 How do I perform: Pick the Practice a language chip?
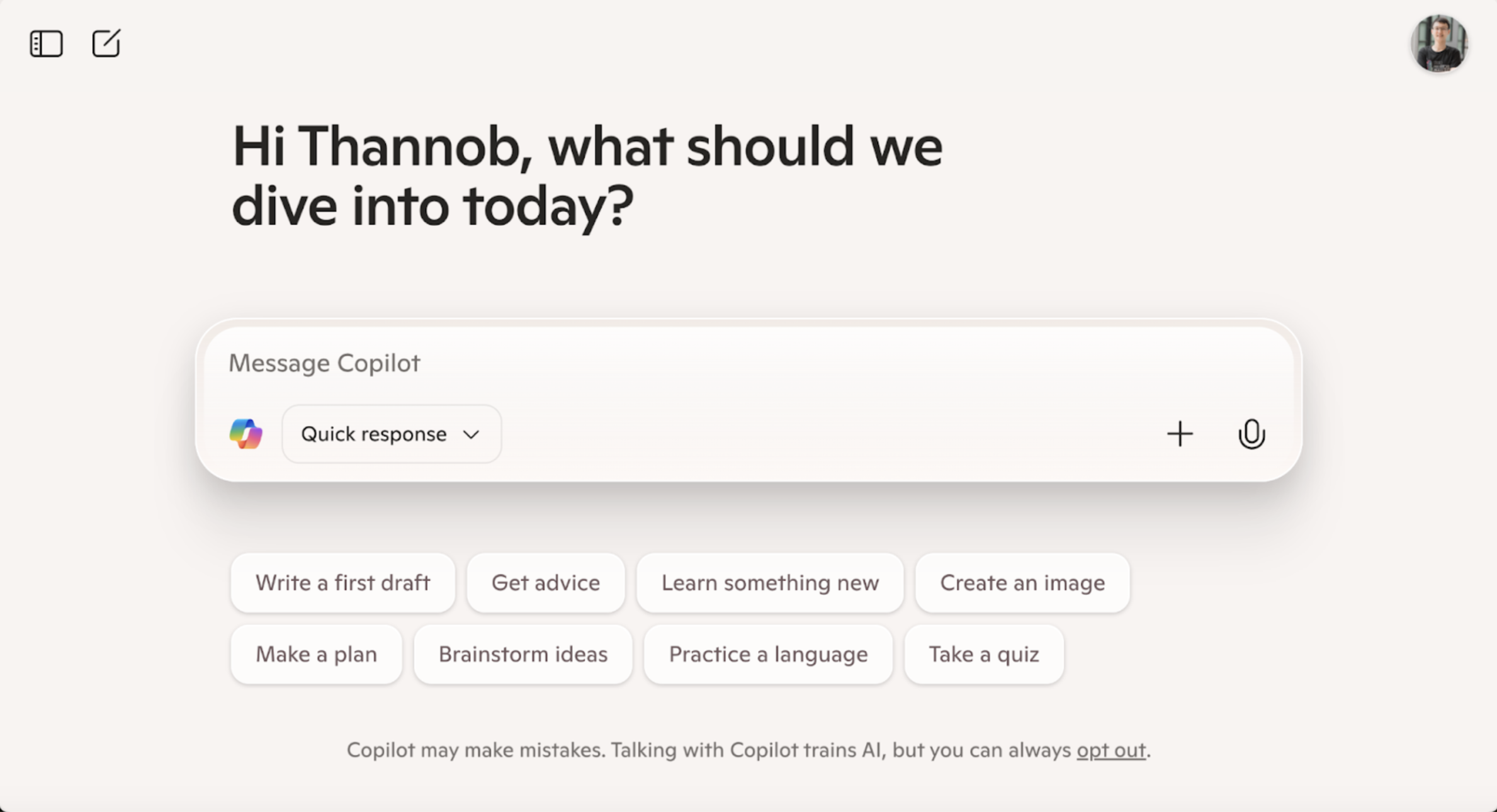[768, 655]
